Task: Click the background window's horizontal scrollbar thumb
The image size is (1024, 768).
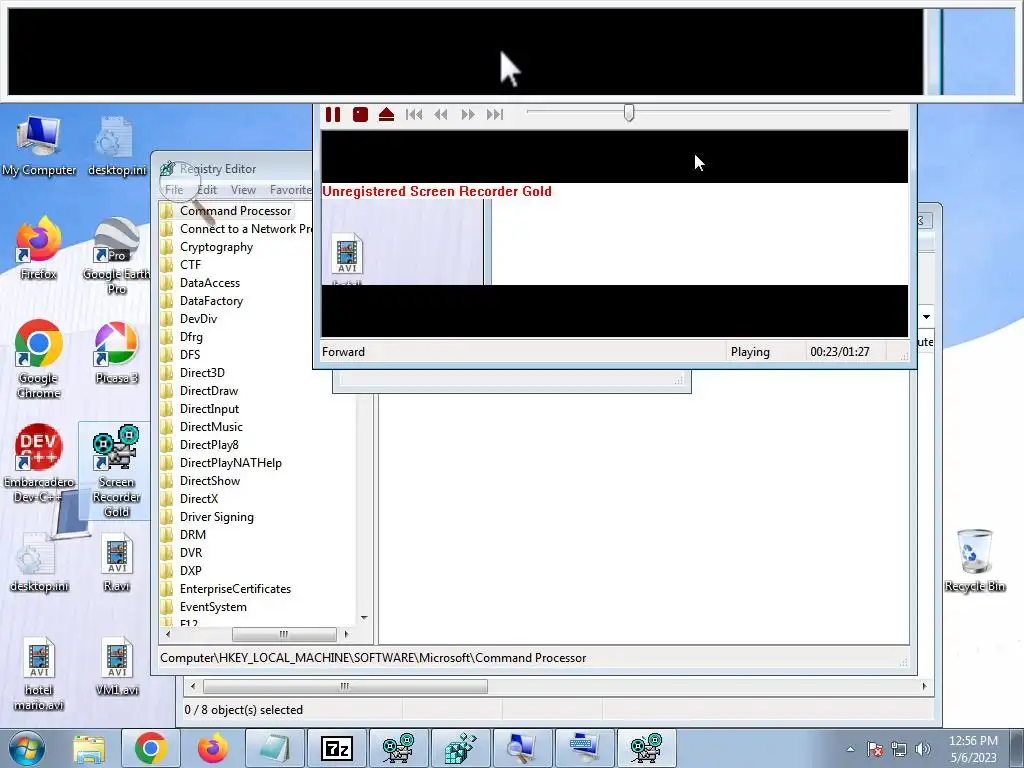Action: pyautogui.click(x=345, y=686)
